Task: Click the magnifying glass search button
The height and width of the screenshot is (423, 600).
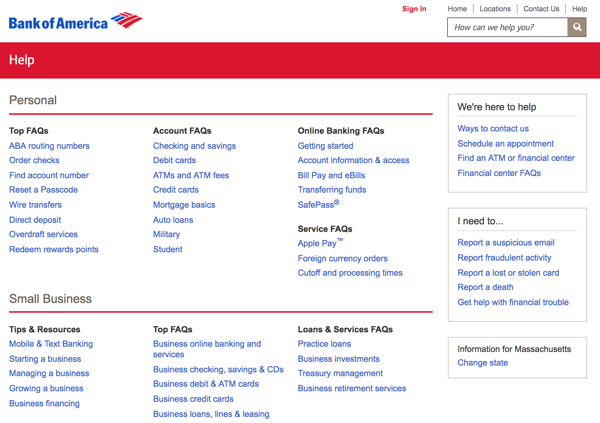Action: 577,28
